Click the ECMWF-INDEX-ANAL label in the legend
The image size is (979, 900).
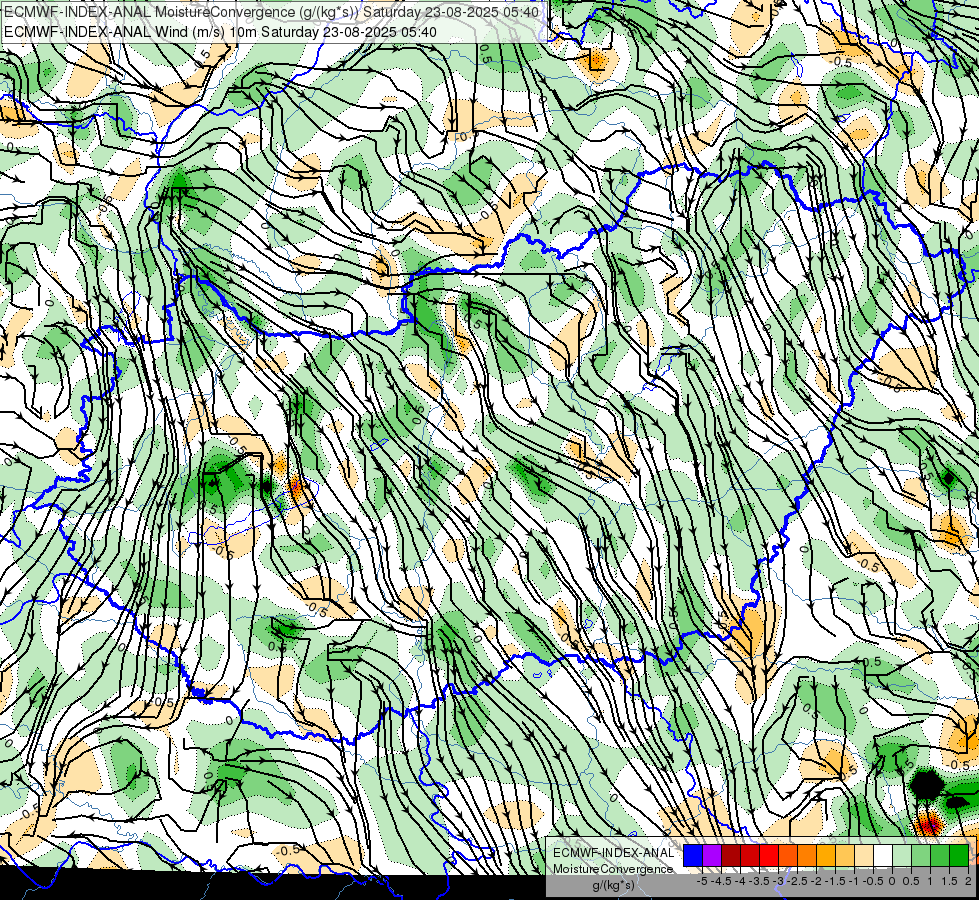coord(613,853)
